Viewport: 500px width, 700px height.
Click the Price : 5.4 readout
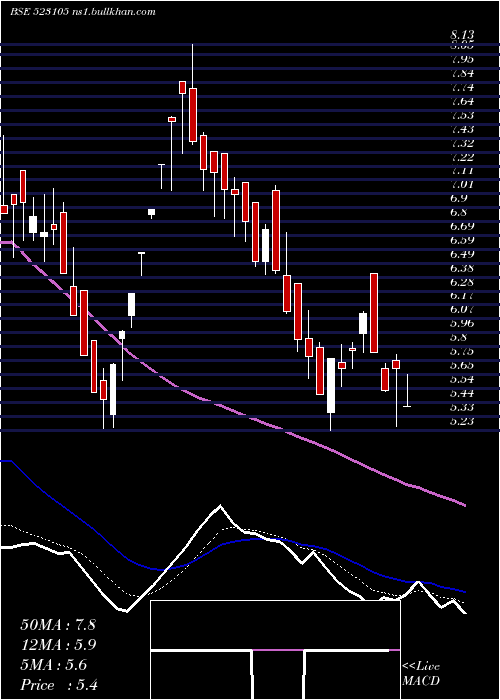(x=59, y=685)
